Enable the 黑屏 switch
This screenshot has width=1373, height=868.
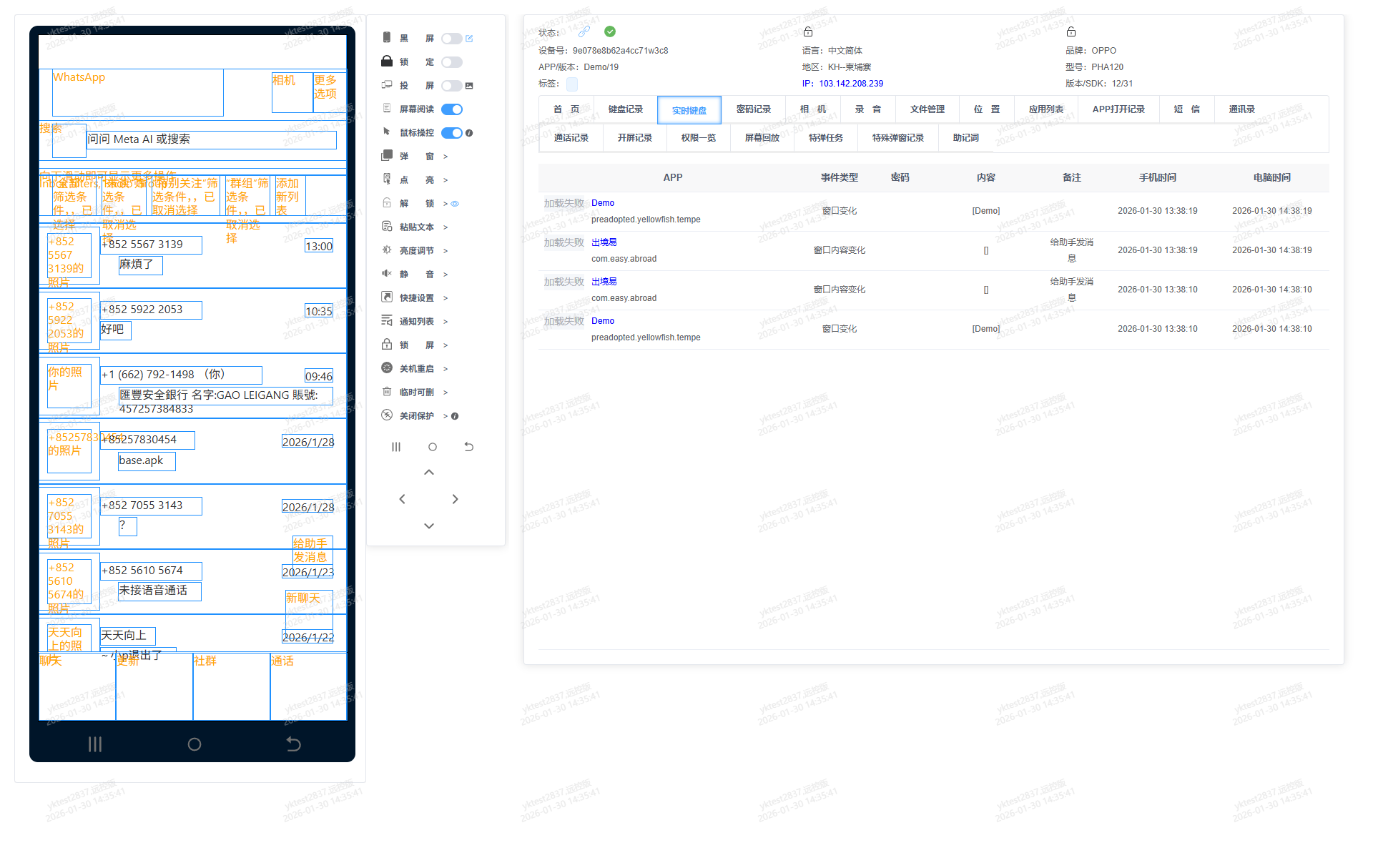[452, 39]
